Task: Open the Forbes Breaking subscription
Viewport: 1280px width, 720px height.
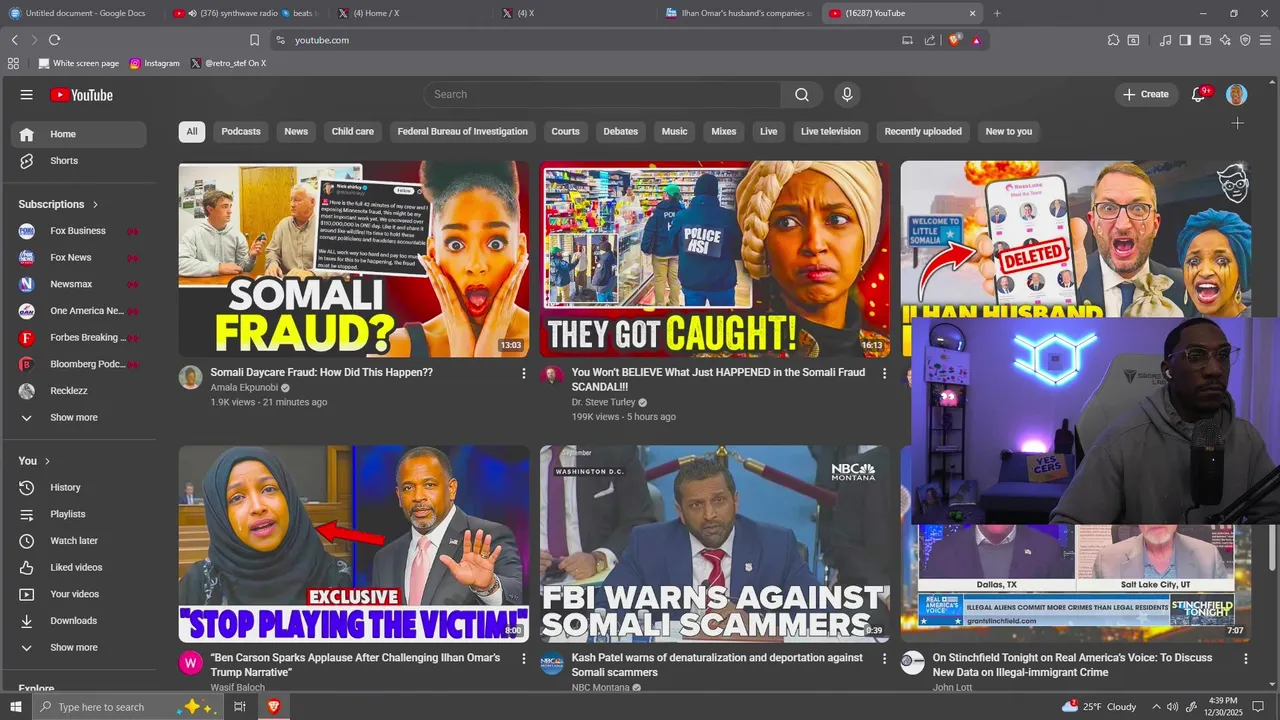Action: point(78,338)
